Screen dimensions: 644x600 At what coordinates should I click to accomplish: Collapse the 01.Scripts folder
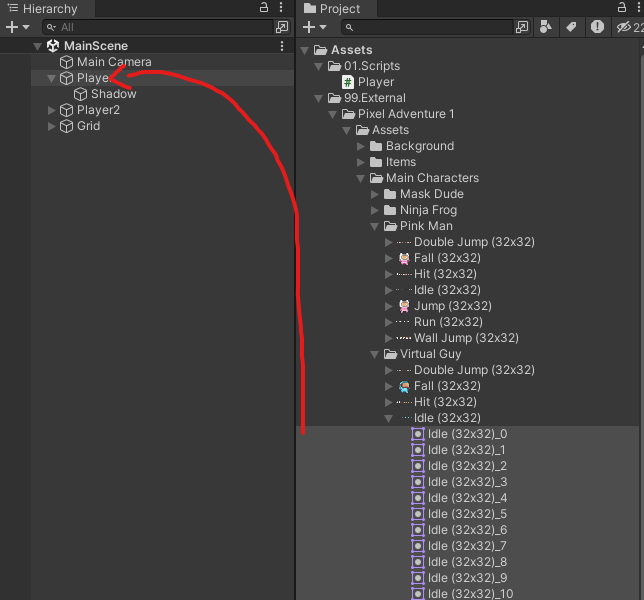point(318,67)
